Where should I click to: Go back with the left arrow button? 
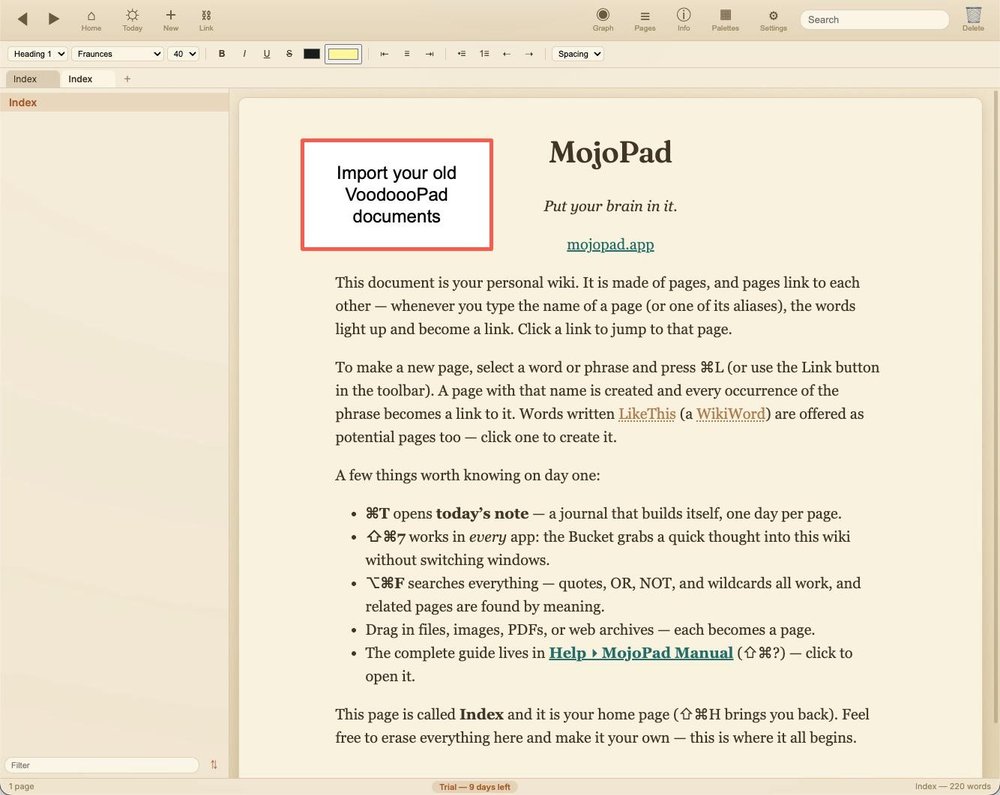tap(22, 19)
